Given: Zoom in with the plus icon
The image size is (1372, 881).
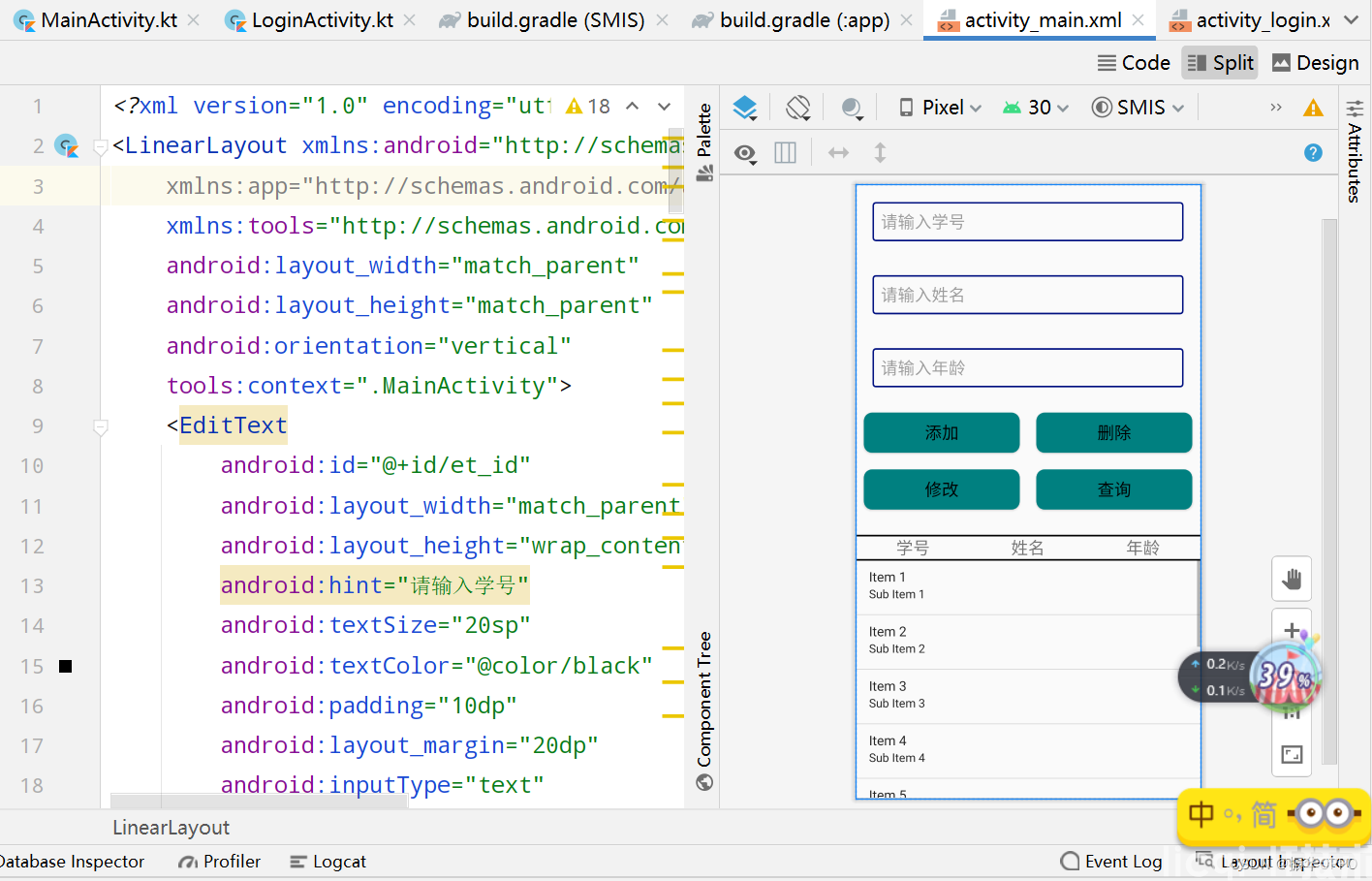Looking at the screenshot, I should tap(1292, 631).
